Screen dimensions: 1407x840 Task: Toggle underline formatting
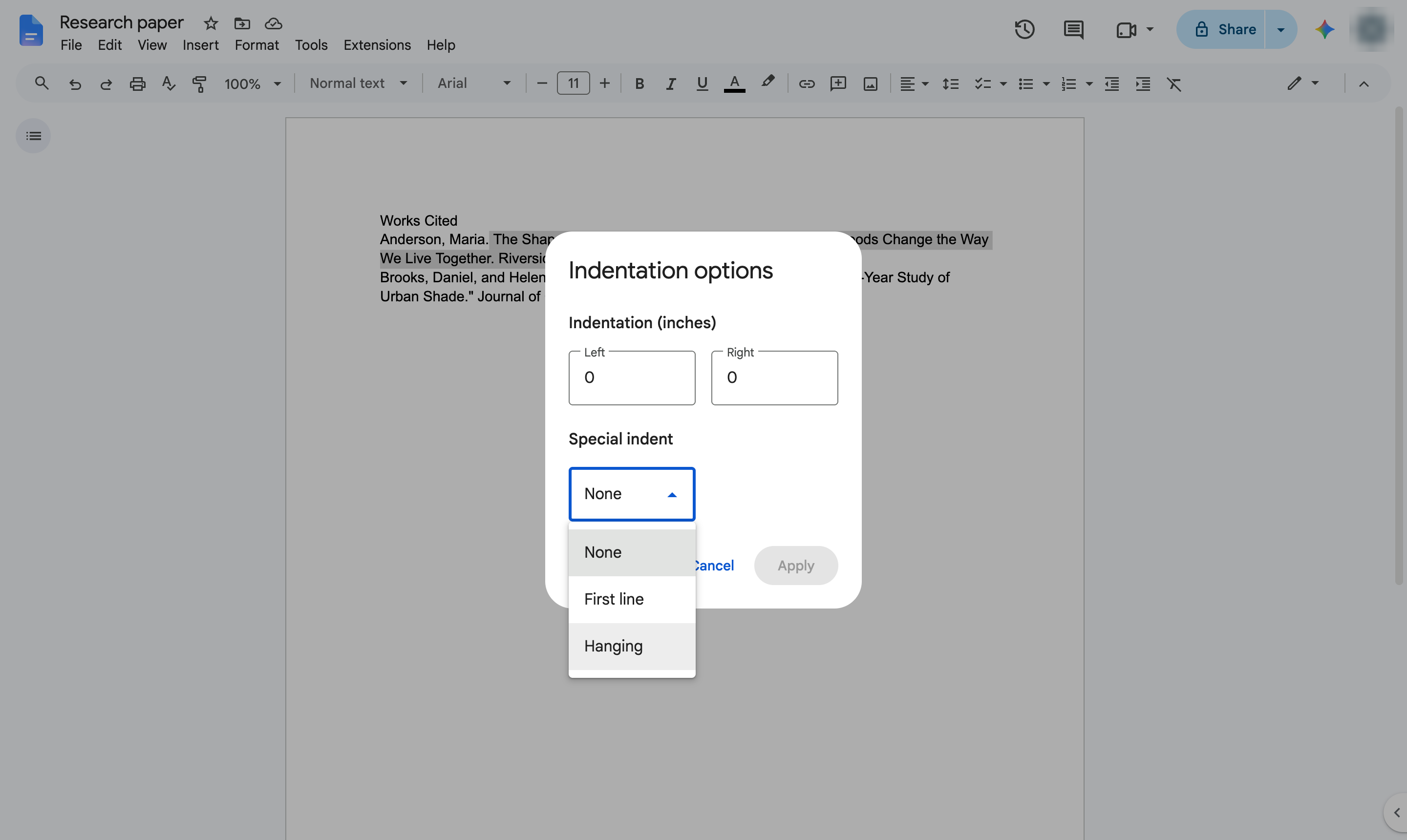click(x=702, y=84)
